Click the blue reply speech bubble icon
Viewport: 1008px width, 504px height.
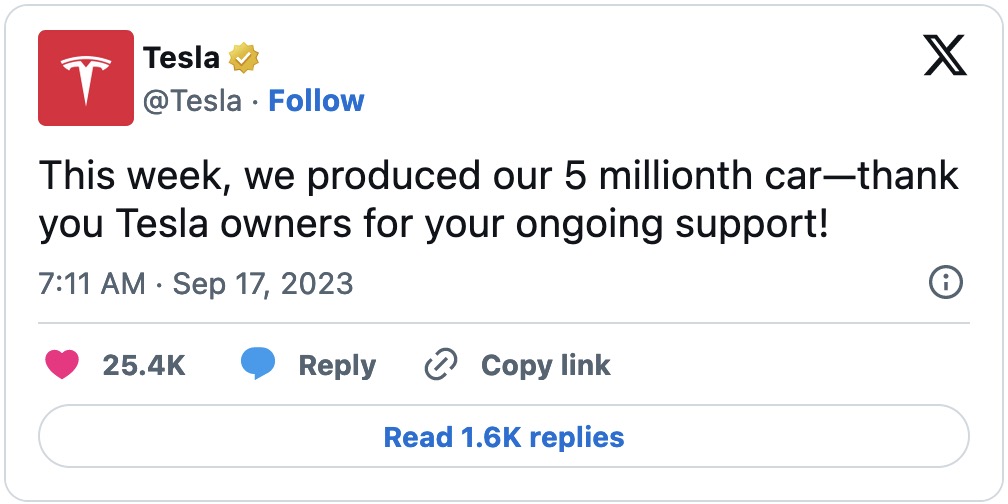pos(258,365)
